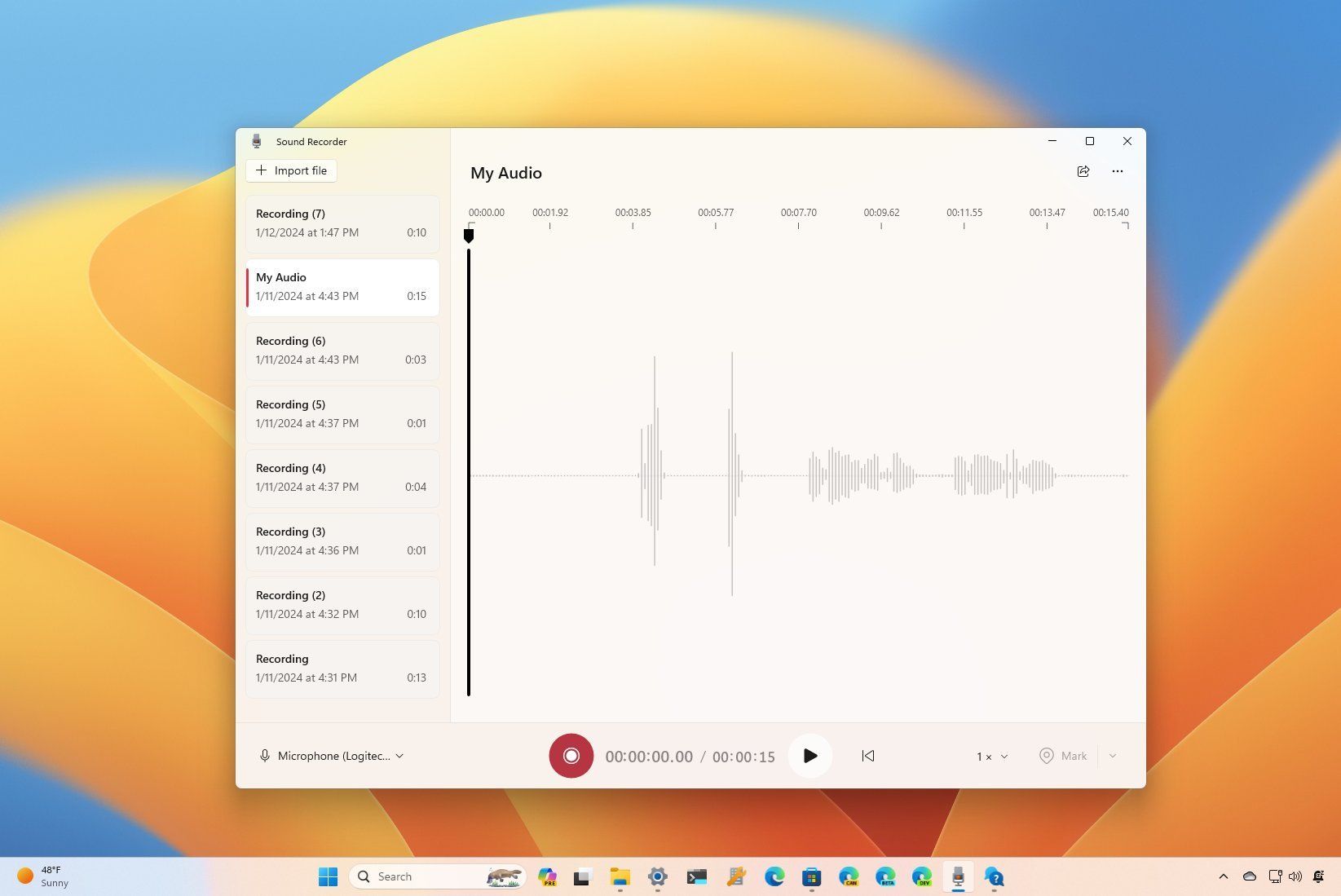Image resolution: width=1341 pixels, height=896 pixels.
Task: Play the My Audio recording
Action: point(809,756)
